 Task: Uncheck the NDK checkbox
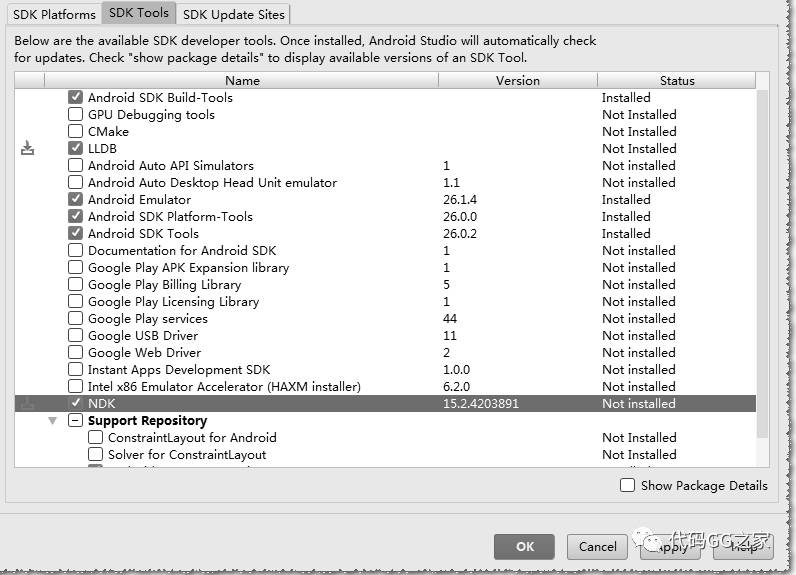click(75, 403)
